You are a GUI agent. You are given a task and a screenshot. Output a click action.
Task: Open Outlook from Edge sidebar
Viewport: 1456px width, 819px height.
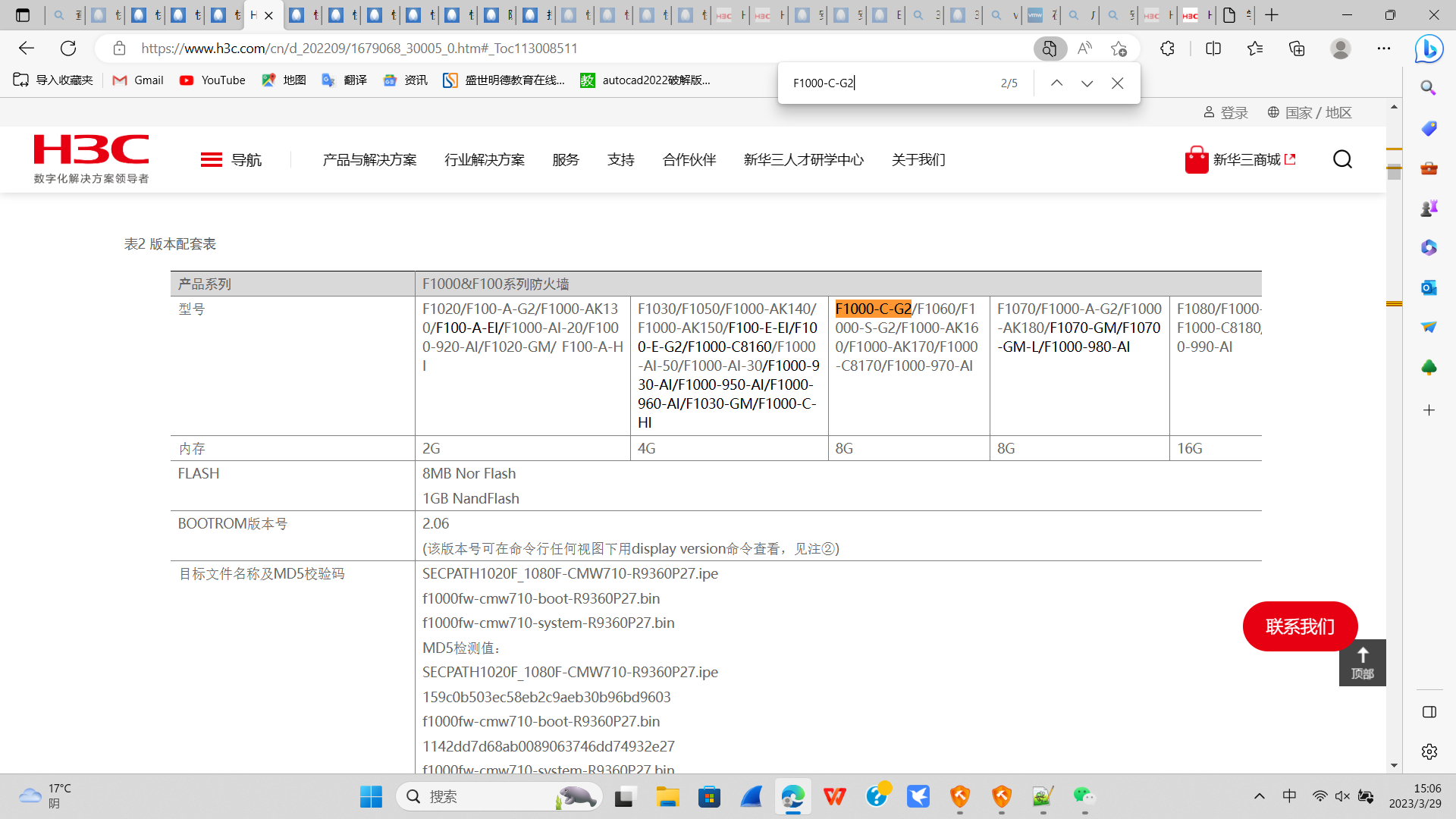pyautogui.click(x=1429, y=287)
